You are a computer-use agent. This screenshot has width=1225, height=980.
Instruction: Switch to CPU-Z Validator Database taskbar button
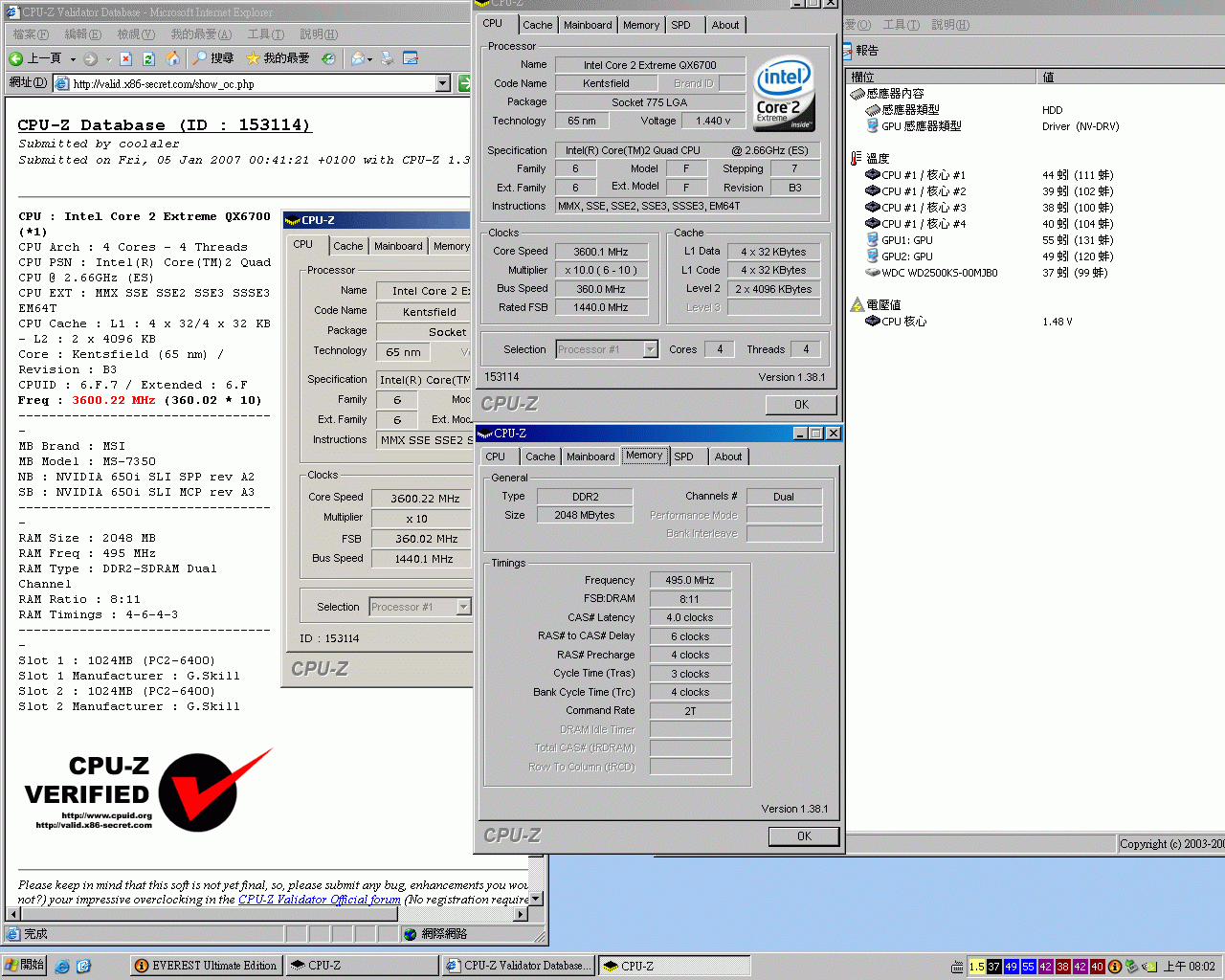click(x=519, y=966)
